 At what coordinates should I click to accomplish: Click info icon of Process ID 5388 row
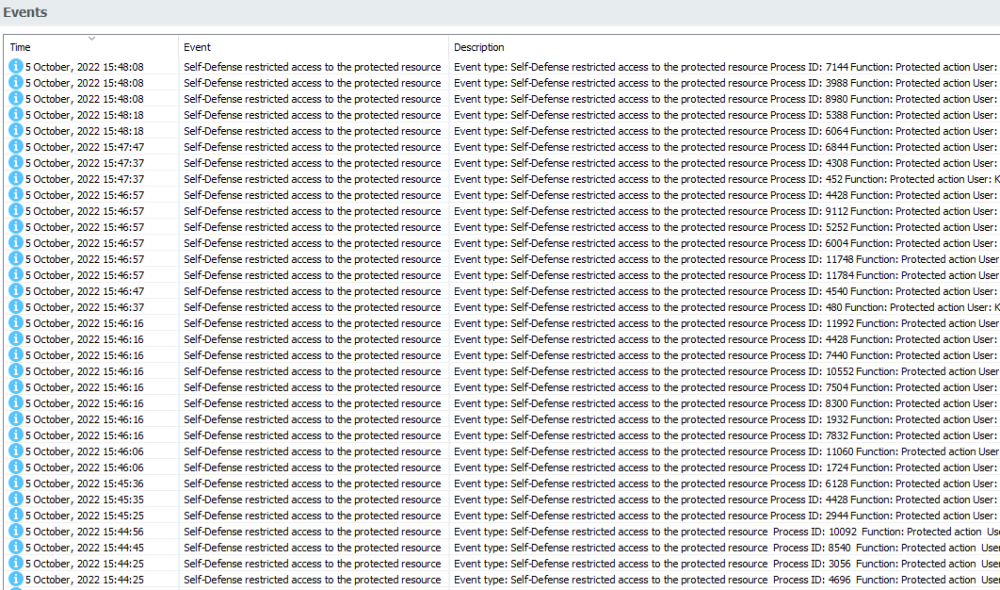[16, 114]
